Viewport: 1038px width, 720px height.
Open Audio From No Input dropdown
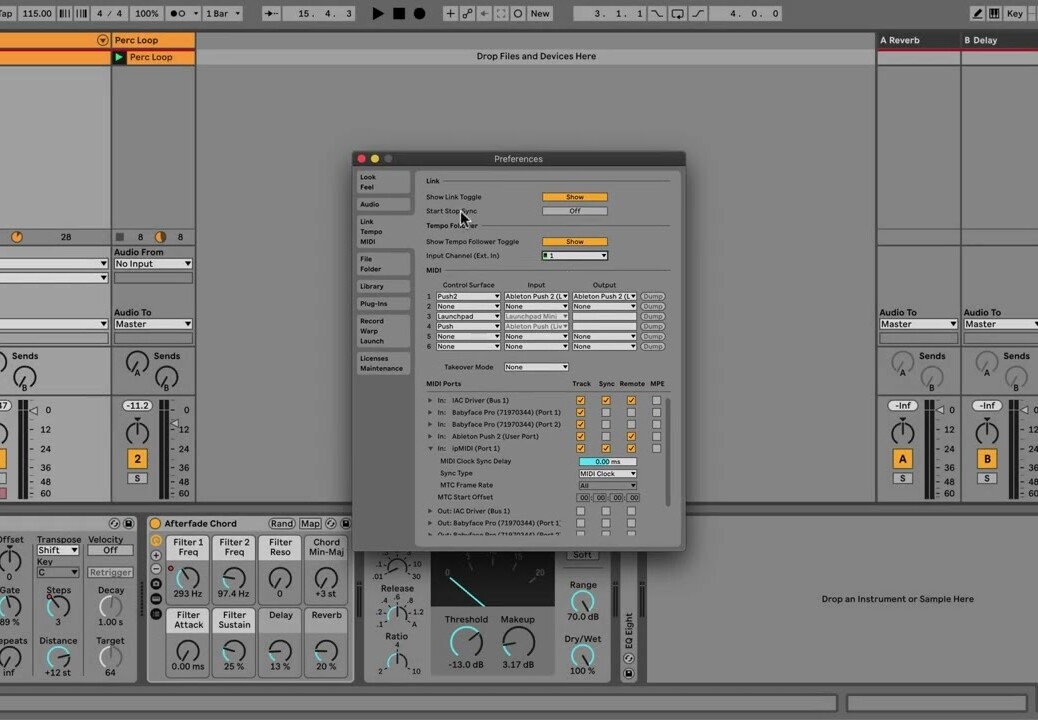[153, 263]
